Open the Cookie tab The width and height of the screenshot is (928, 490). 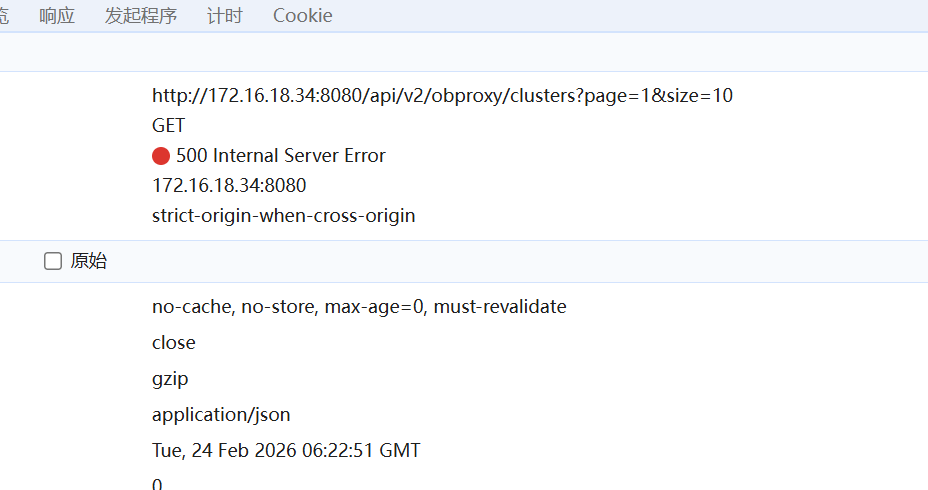pyautogui.click(x=303, y=16)
